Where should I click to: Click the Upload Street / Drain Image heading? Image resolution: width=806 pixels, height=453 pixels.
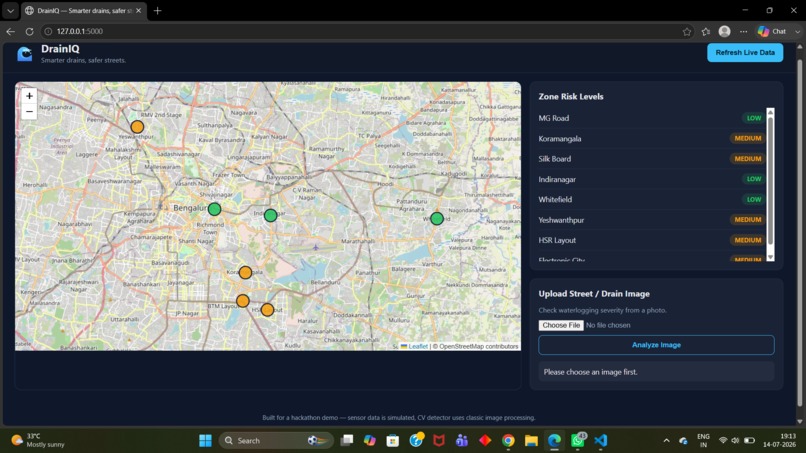594,294
